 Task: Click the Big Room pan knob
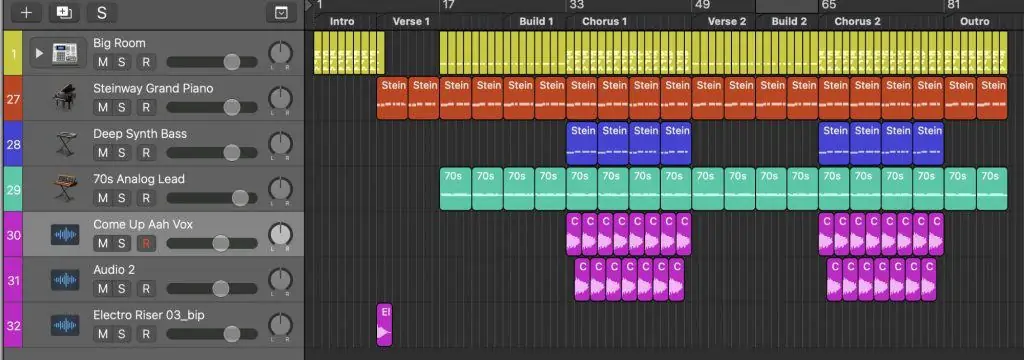click(280, 54)
